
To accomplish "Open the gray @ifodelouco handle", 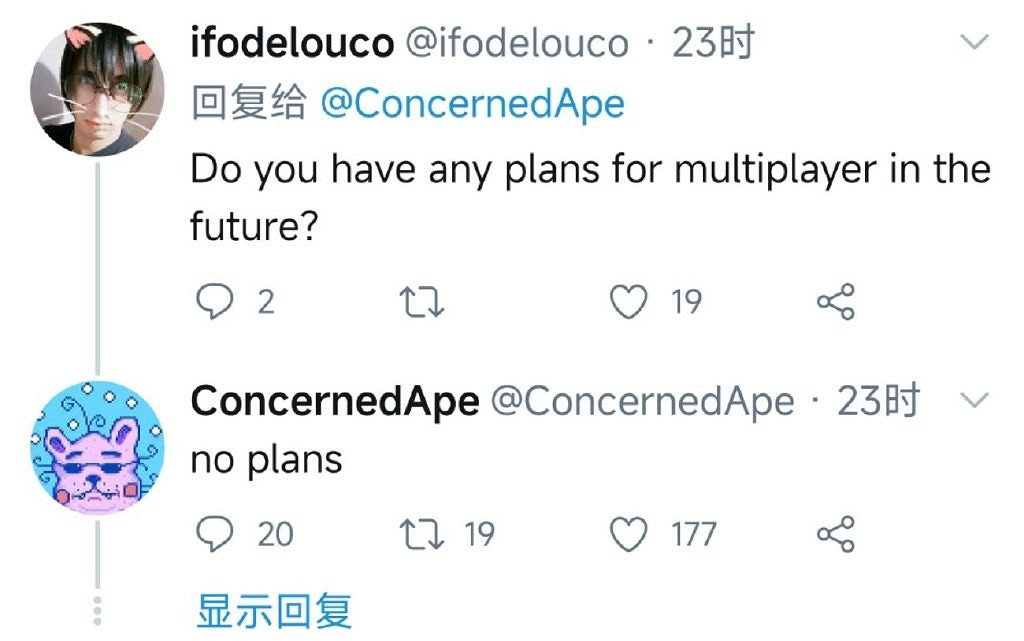I will pos(520,43).
